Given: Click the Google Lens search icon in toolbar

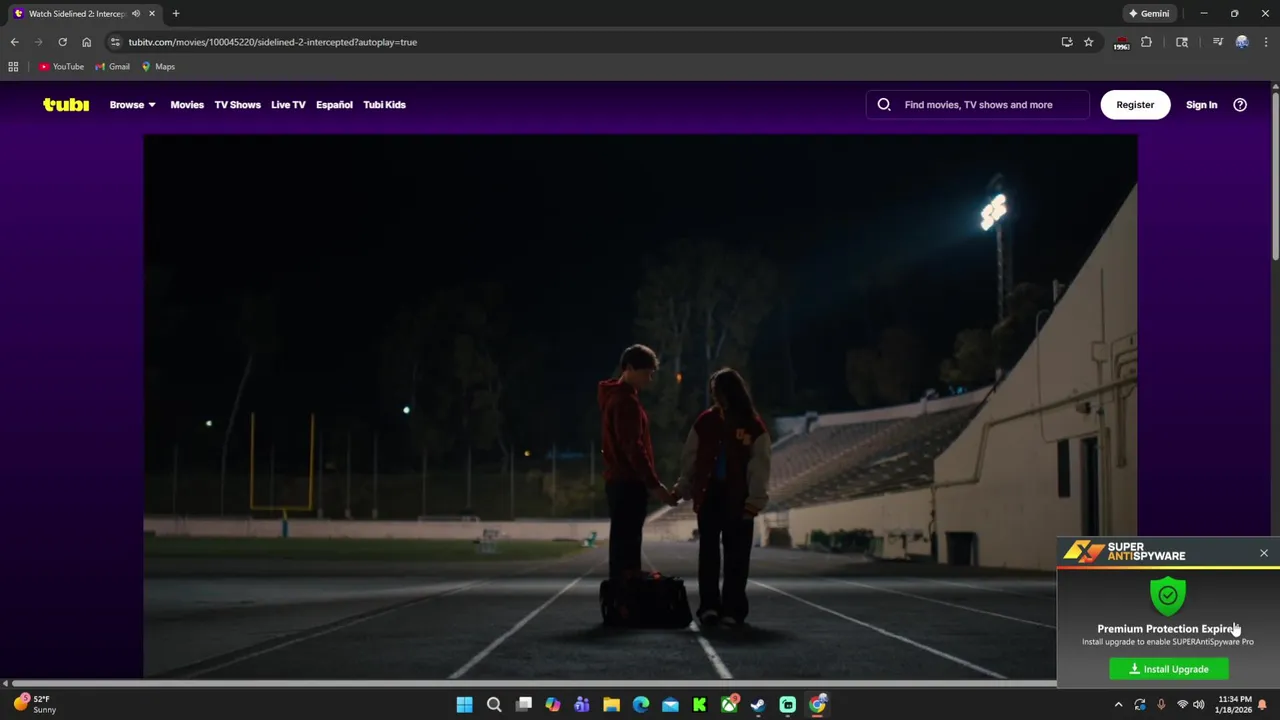Looking at the screenshot, I should click(1182, 42).
